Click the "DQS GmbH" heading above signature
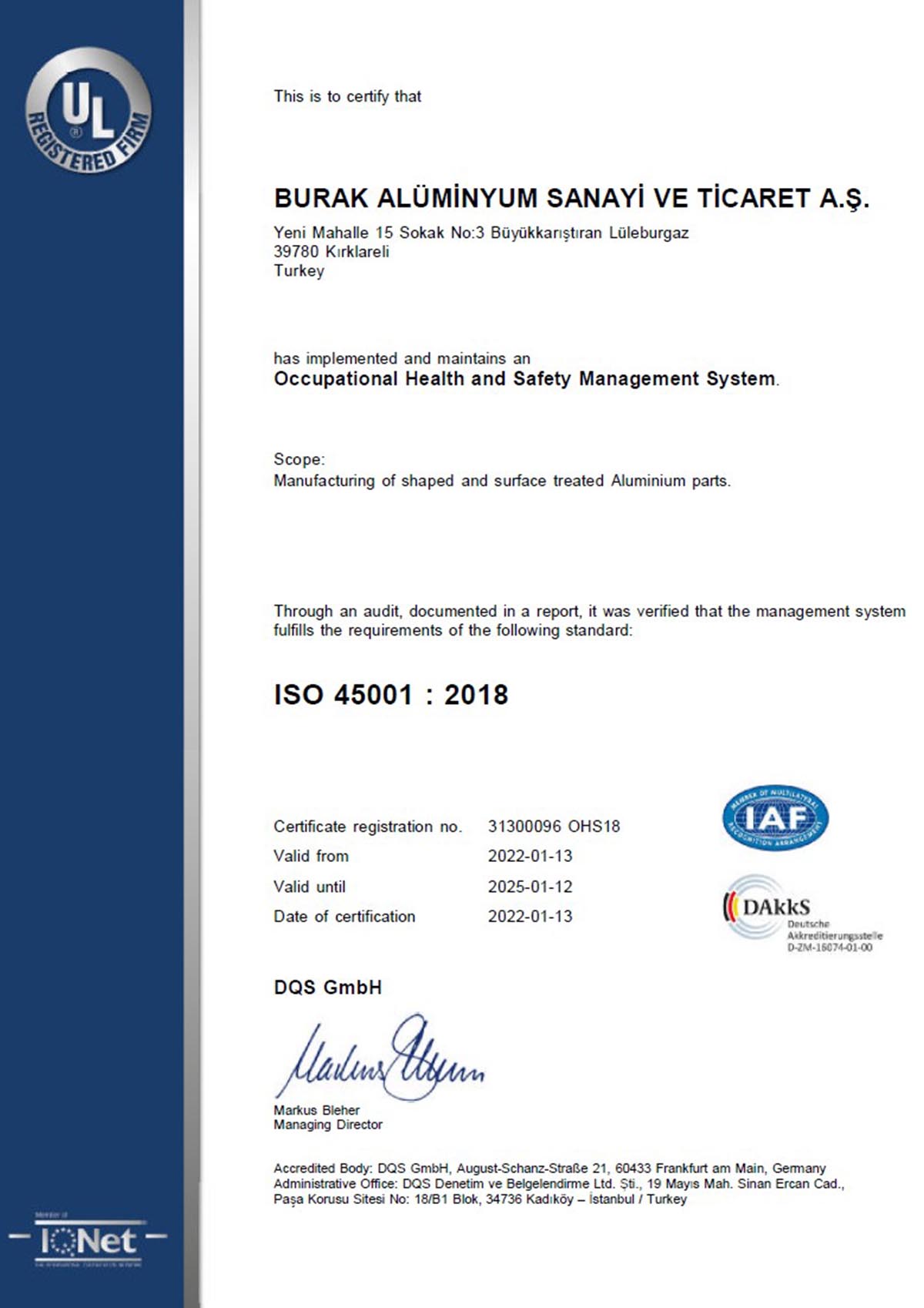This screenshot has width=924, height=1308. tap(328, 988)
